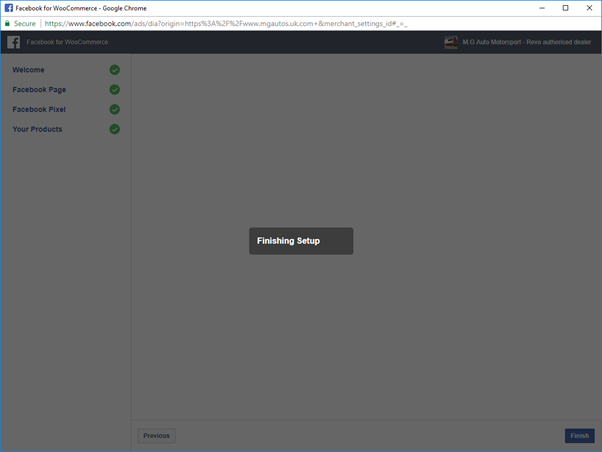The width and height of the screenshot is (602, 452).
Task: Click the secure padlock icon in the address bar
Action: [x=7, y=23]
